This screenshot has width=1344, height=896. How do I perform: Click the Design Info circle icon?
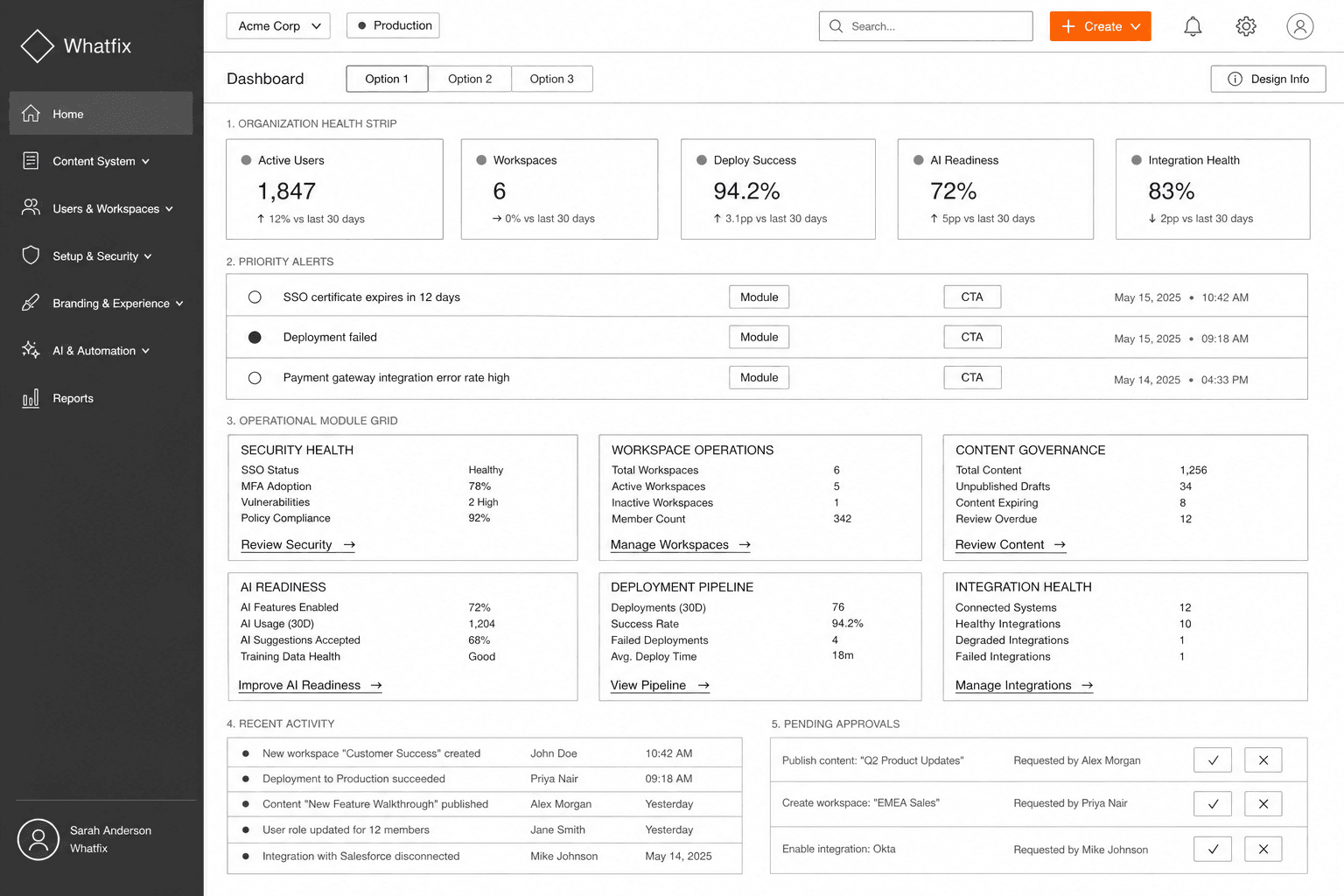[x=1235, y=79]
